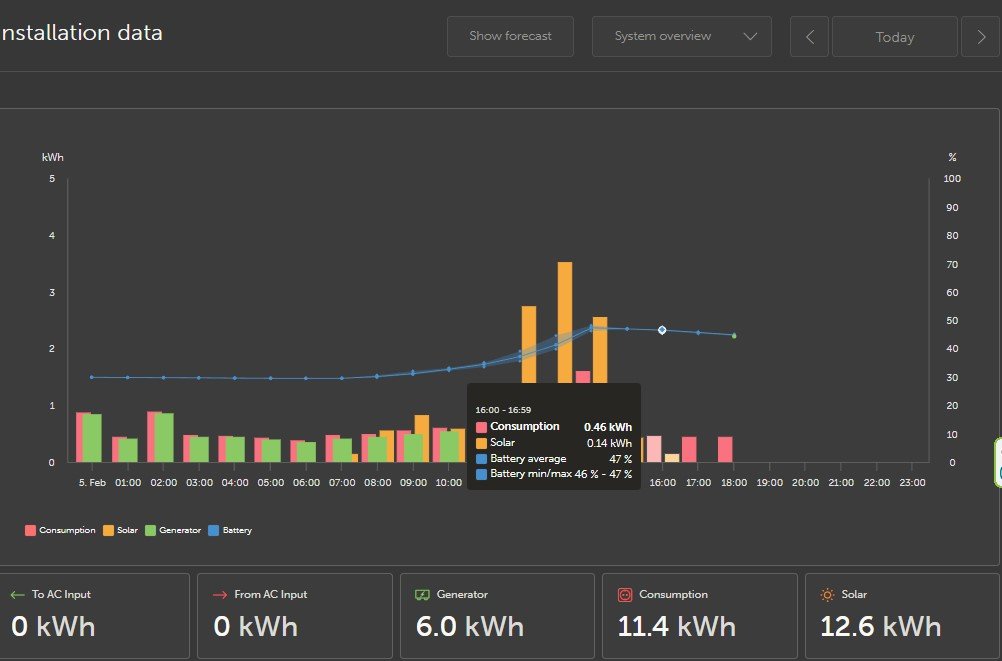This screenshot has height=661, width=1002.
Task: Click the 17:00 consumption bar
Action: 689,449
